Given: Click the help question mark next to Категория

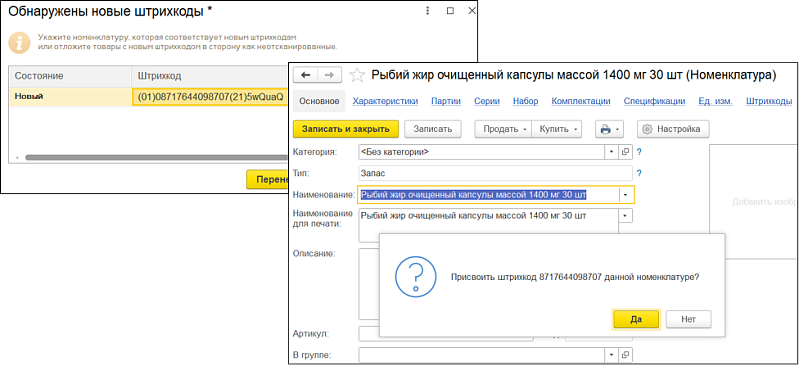Looking at the screenshot, I should pos(638,152).
